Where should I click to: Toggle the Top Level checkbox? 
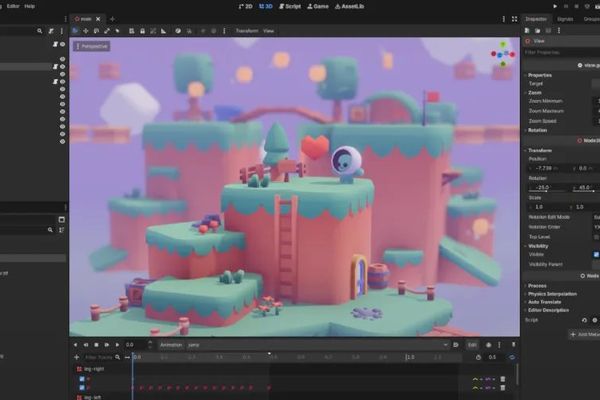(596, 237)
